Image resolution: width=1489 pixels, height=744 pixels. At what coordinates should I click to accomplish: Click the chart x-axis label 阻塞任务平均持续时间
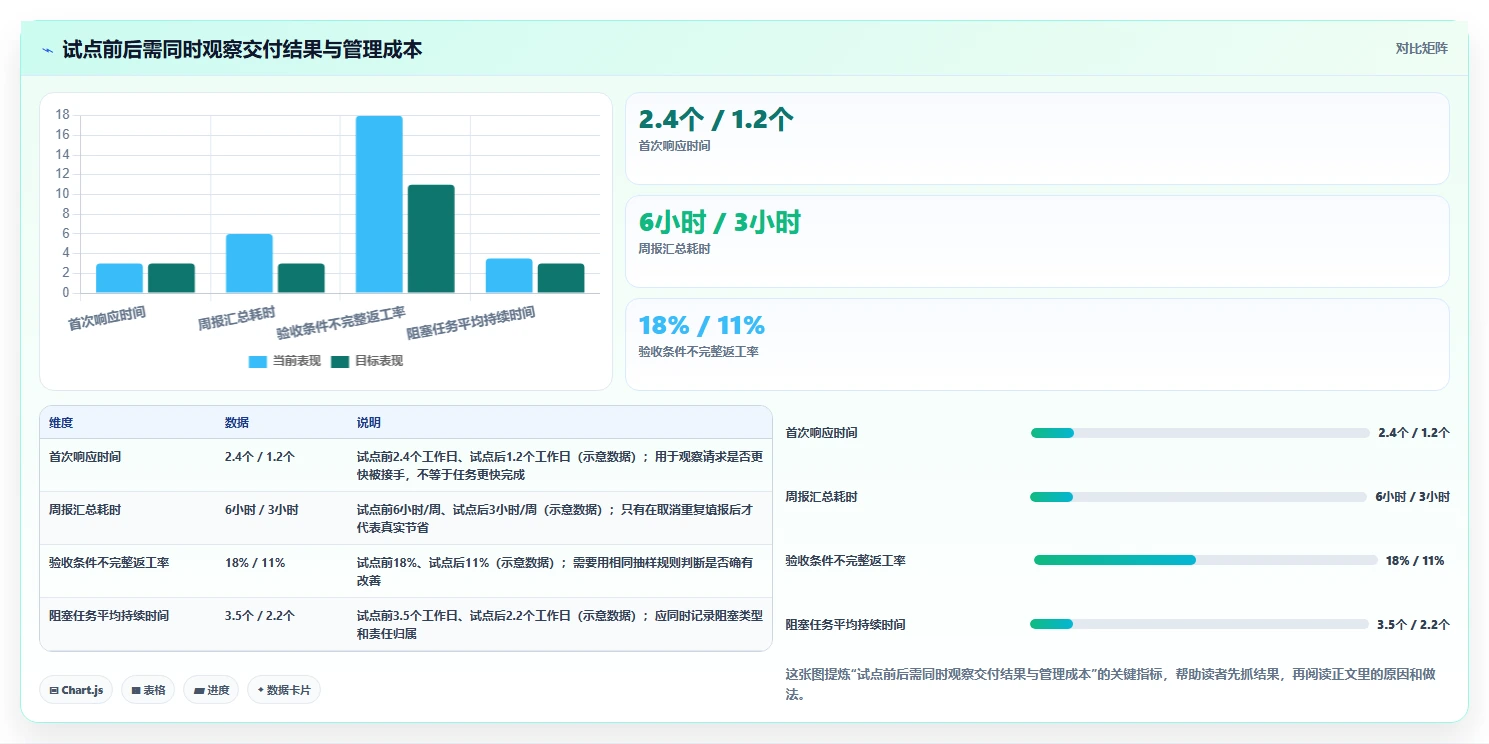470,323
